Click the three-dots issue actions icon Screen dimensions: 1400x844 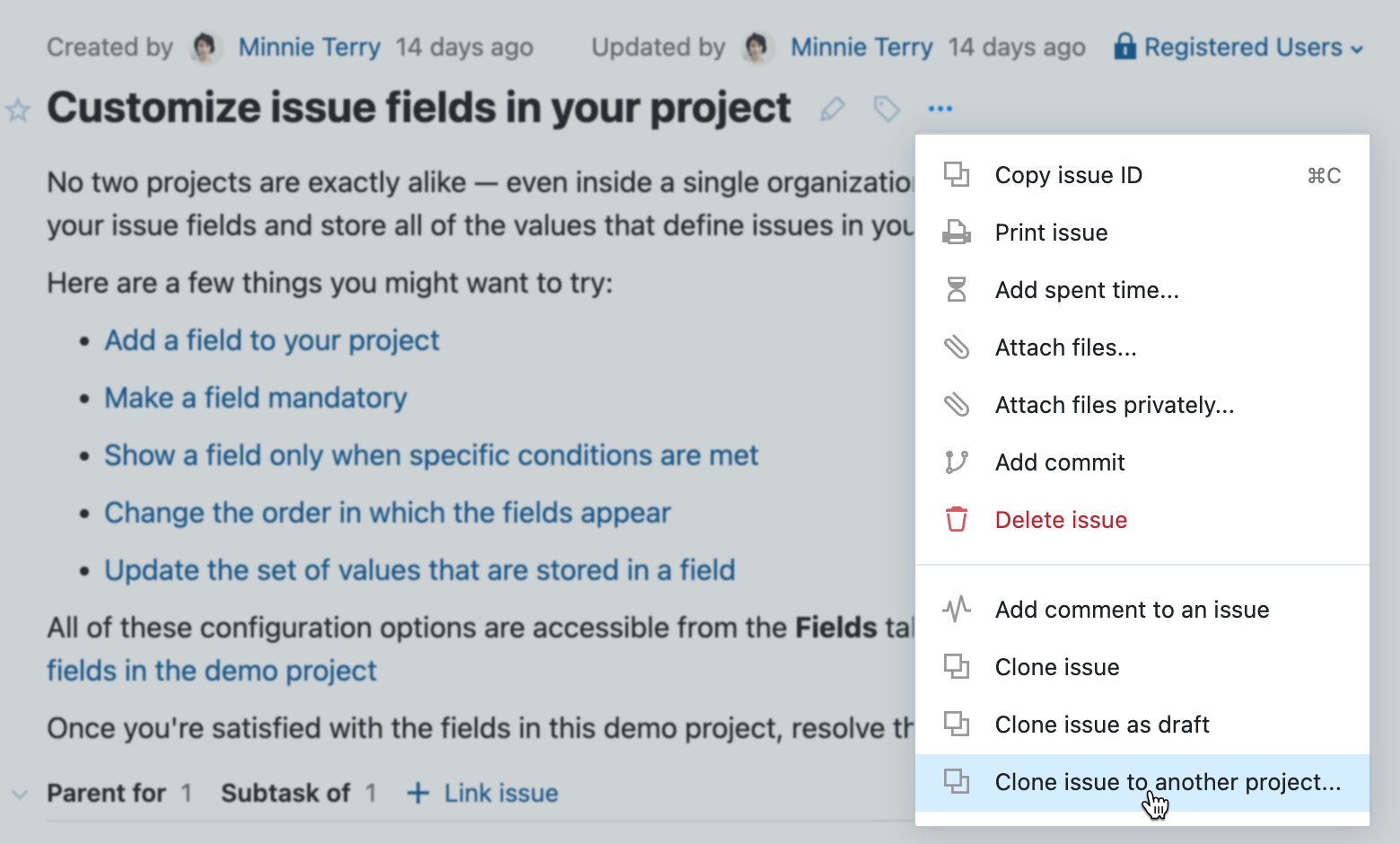pos(940,110)
